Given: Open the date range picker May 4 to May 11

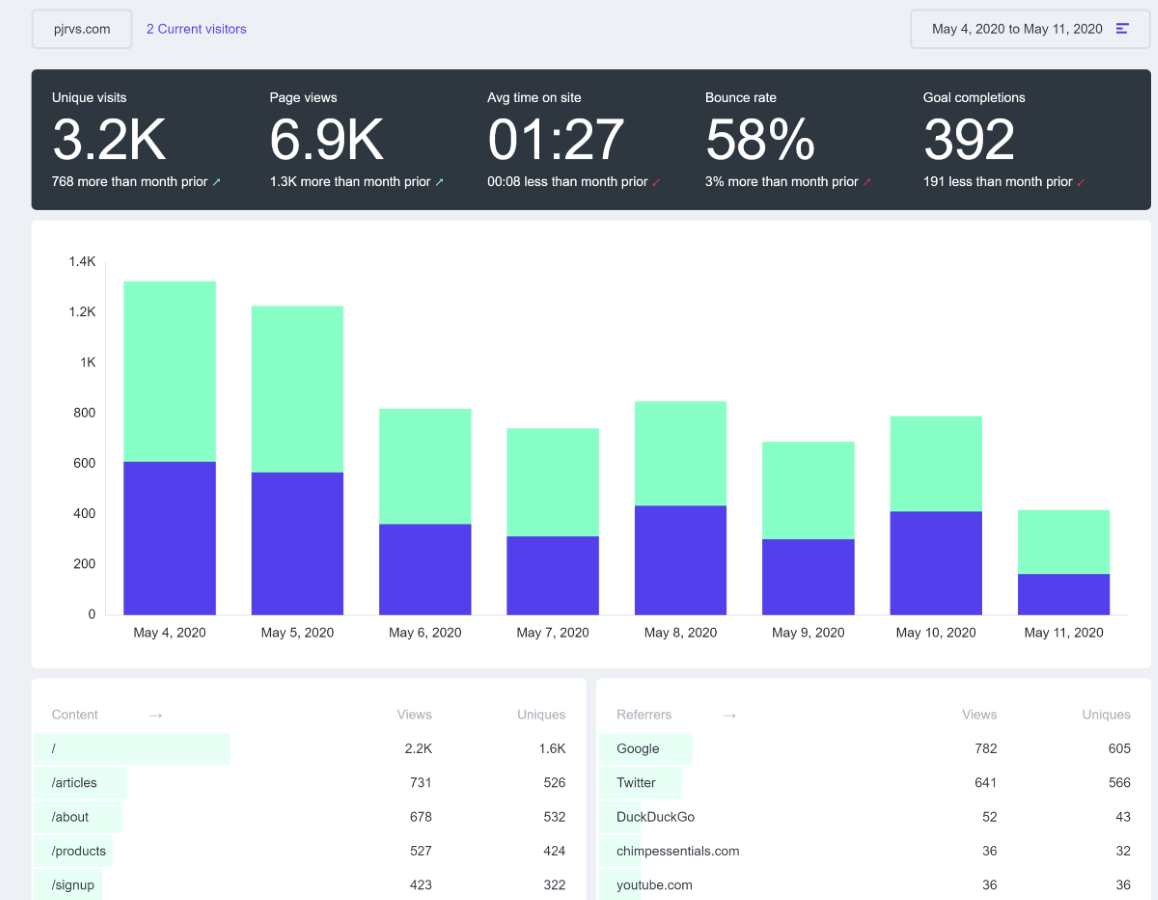Looking at the screenshot, I should pyautogui.click(x=1029, y=29).
